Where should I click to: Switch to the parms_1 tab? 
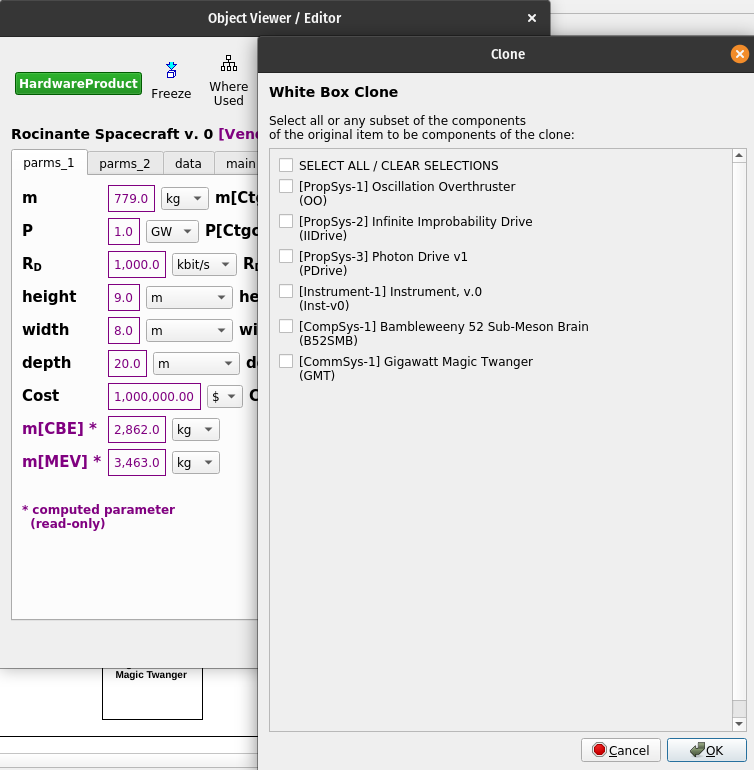49,163
